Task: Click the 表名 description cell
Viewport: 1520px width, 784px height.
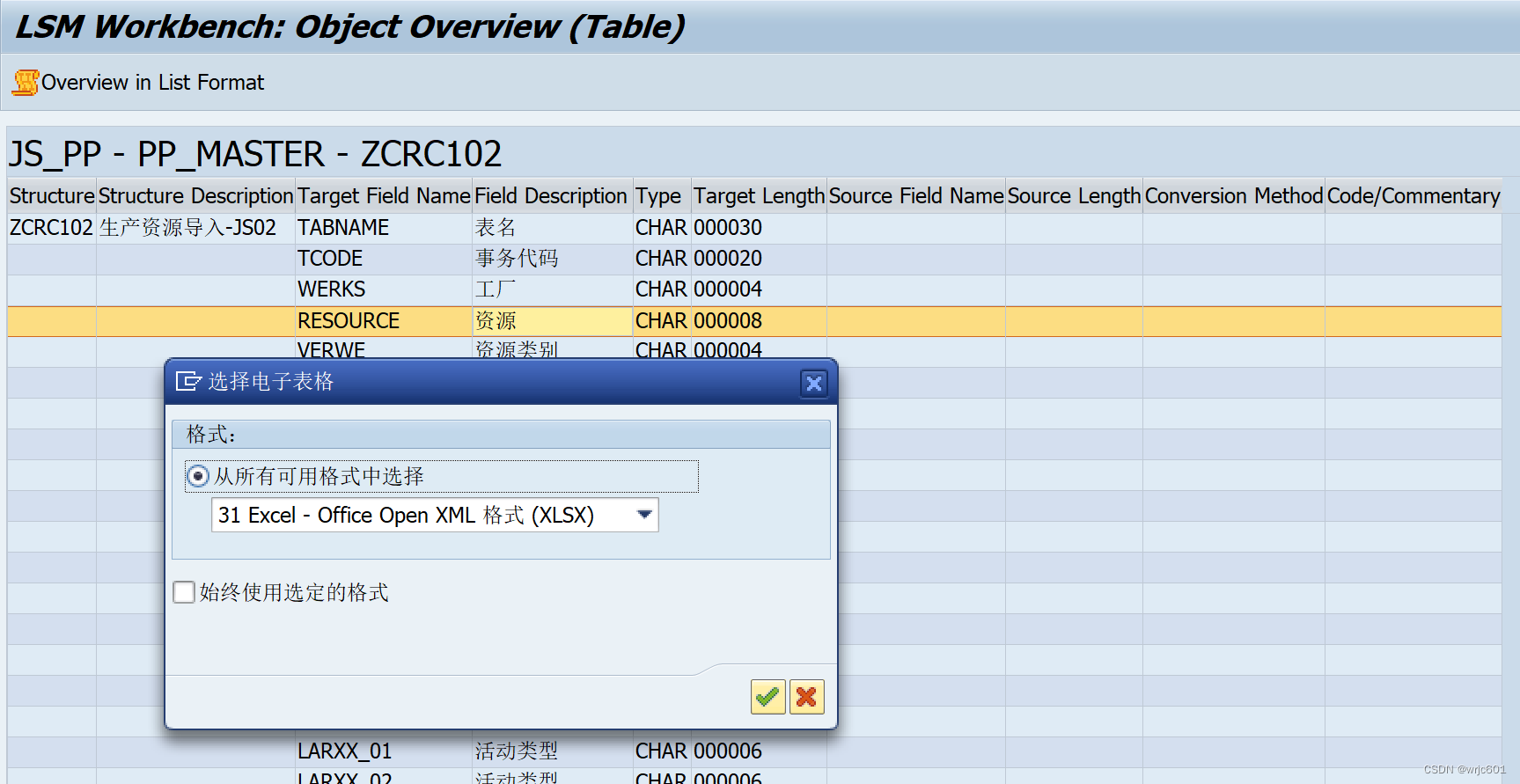Action: pos(553,228)
